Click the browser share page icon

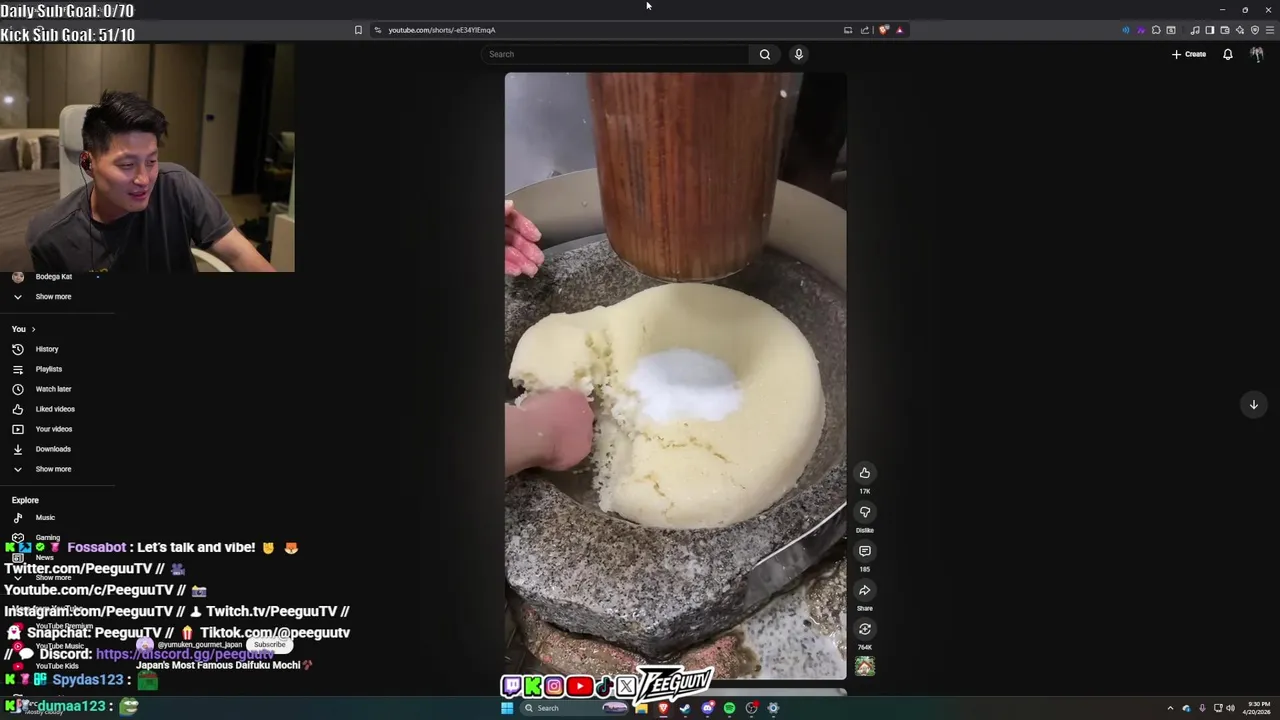coord(864,30)
